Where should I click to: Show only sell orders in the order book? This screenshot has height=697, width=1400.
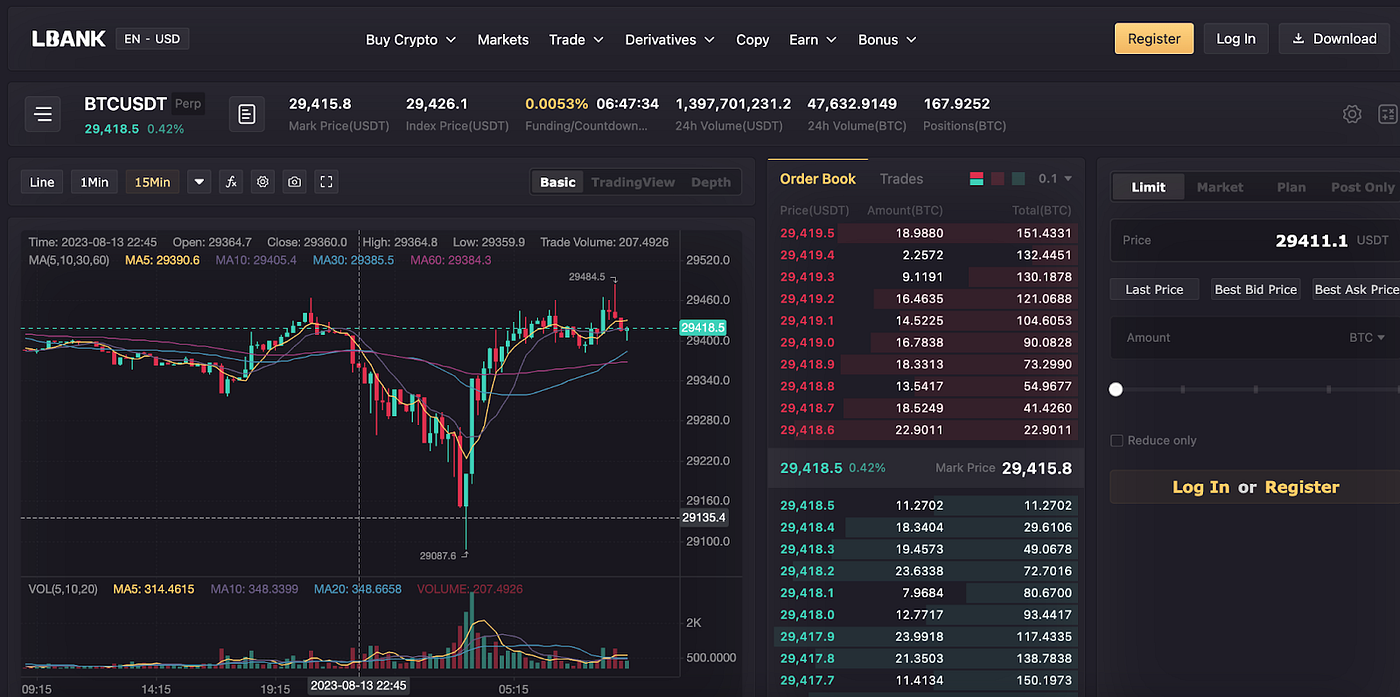(x=997, y=178)
